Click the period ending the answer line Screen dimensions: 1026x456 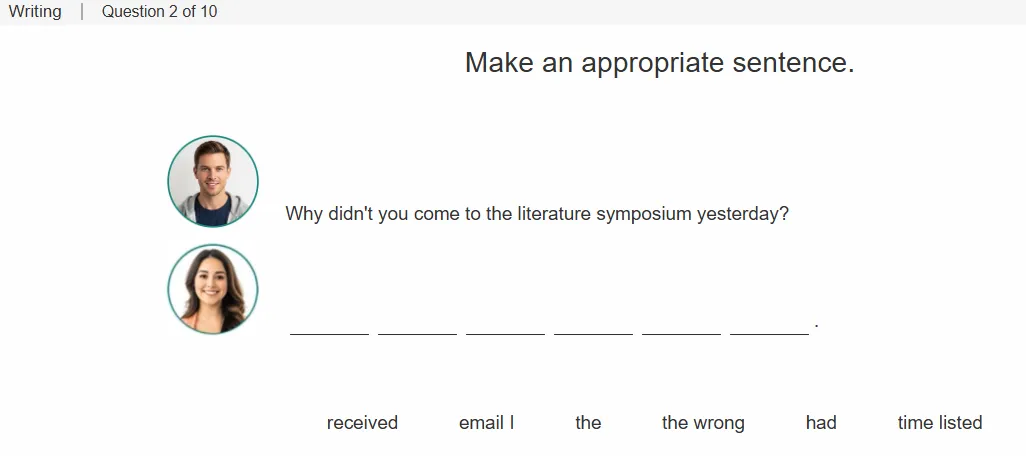(817, 325)
